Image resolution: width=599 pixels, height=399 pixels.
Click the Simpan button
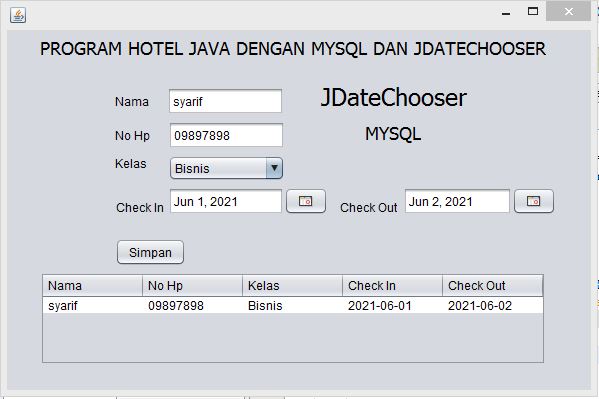click(150, 252)
